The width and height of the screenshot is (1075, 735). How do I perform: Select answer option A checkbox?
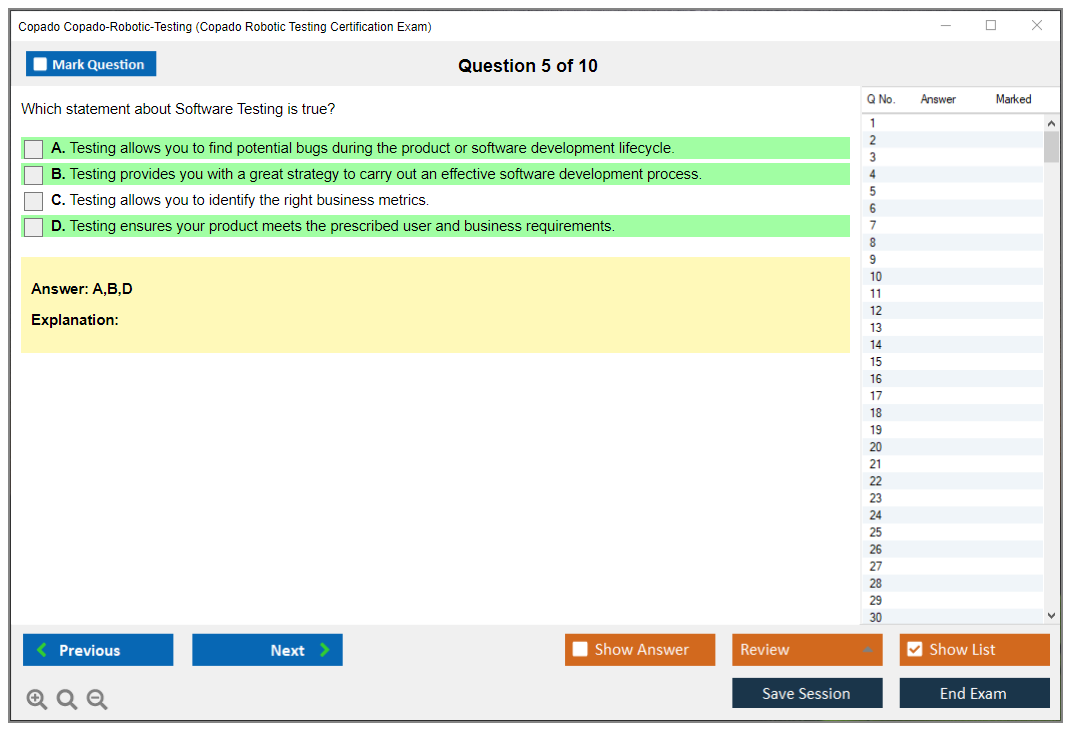point(34,149)
